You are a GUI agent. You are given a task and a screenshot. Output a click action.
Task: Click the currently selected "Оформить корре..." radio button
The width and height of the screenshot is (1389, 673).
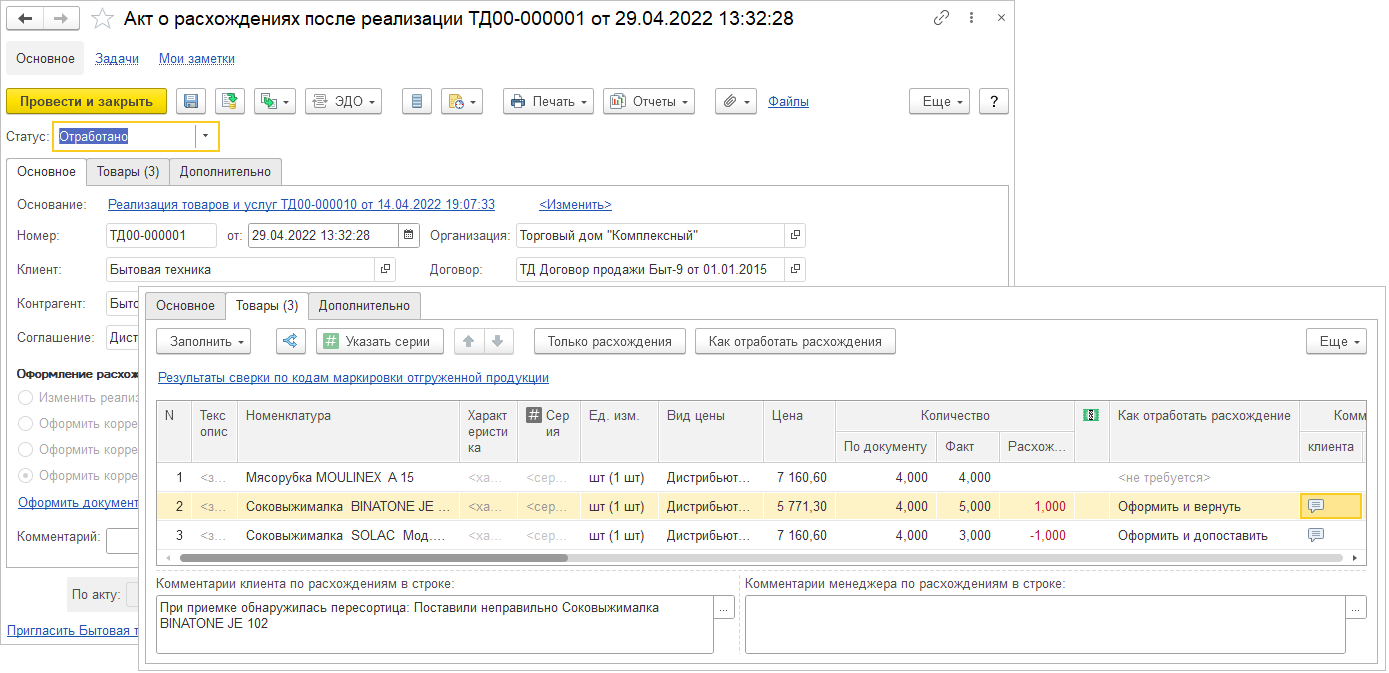tap(26, 476)
